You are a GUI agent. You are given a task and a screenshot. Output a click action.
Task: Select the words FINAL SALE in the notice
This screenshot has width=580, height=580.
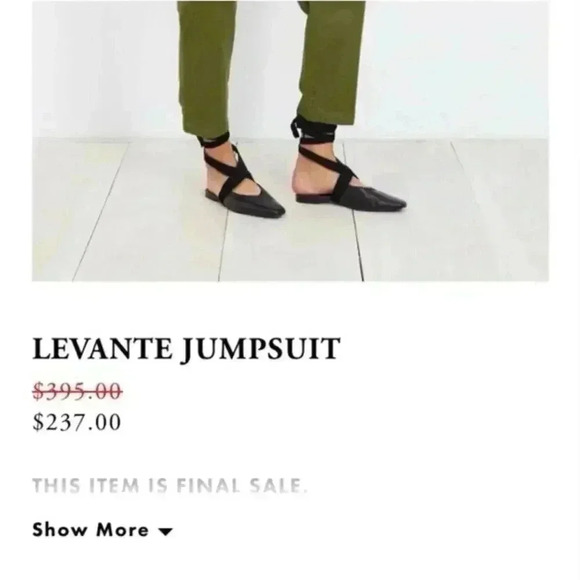[242, 485]
